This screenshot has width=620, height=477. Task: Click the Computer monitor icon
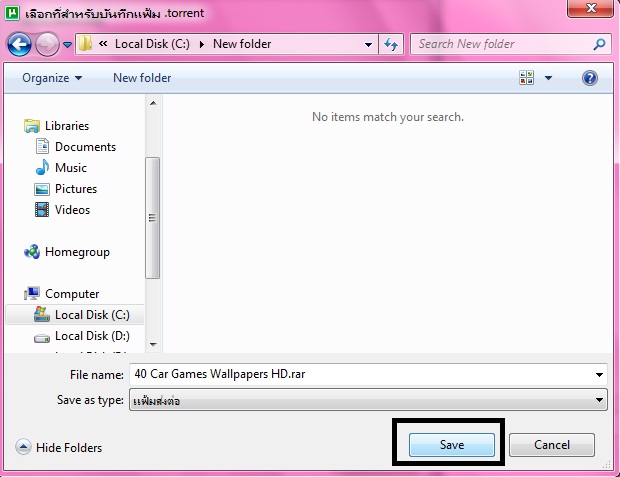click(x=32, y=293)
